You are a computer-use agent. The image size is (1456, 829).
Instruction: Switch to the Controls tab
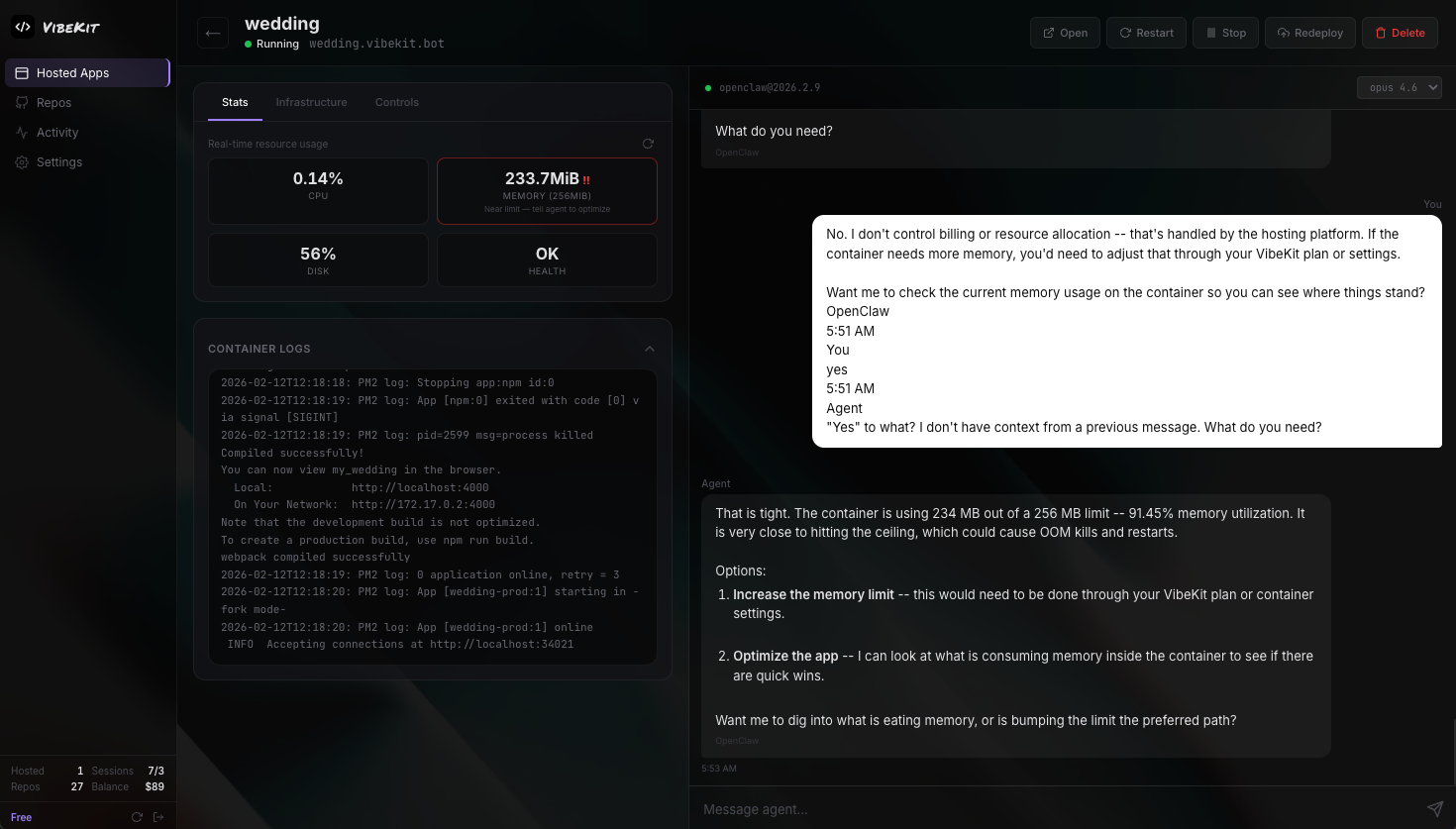coord(396,101)
